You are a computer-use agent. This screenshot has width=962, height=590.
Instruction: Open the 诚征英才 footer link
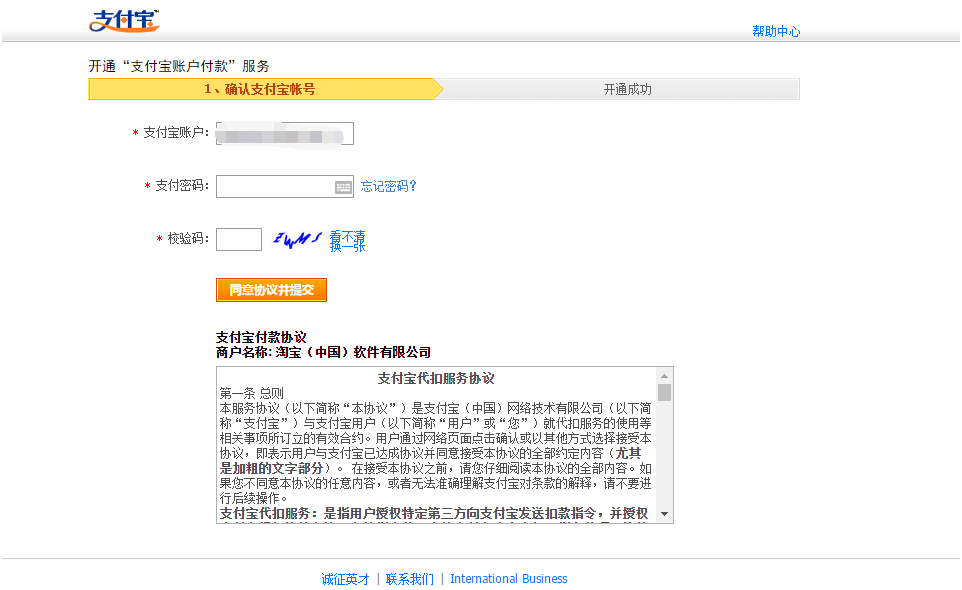[x=345, y=579]
